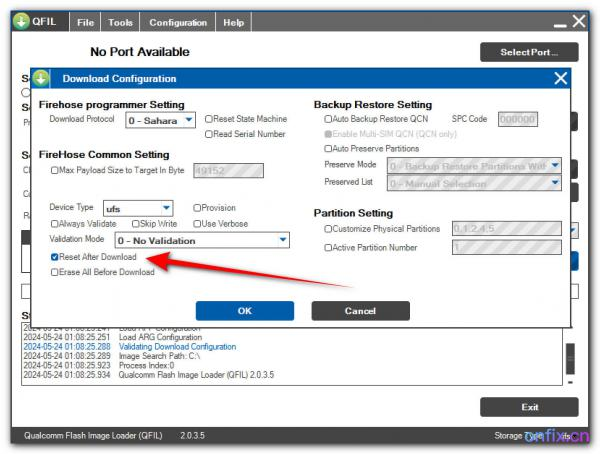The image size is (600, 454).
Task: Check Erase All Before Download
Action: click(55, 272)
